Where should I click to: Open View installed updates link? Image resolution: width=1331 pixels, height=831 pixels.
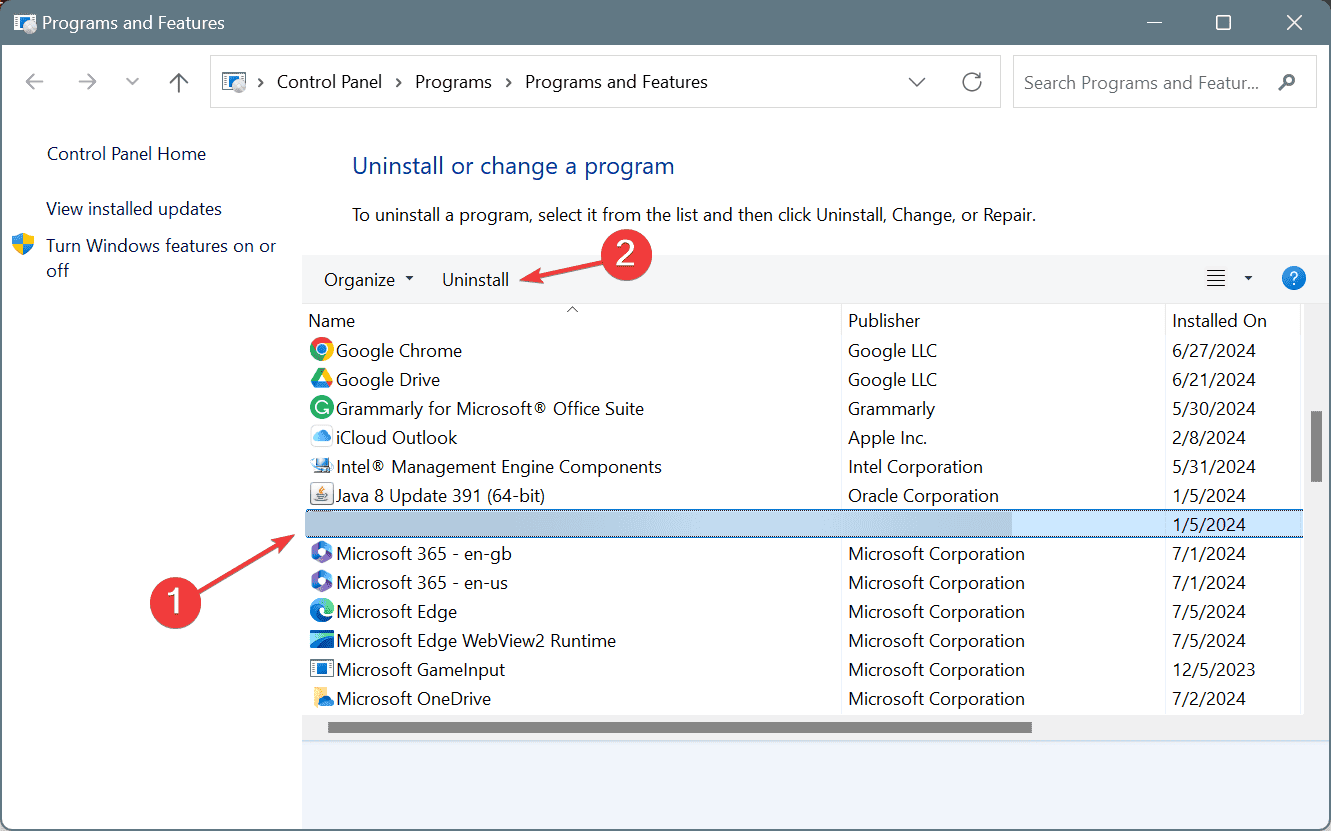[134, 209]
